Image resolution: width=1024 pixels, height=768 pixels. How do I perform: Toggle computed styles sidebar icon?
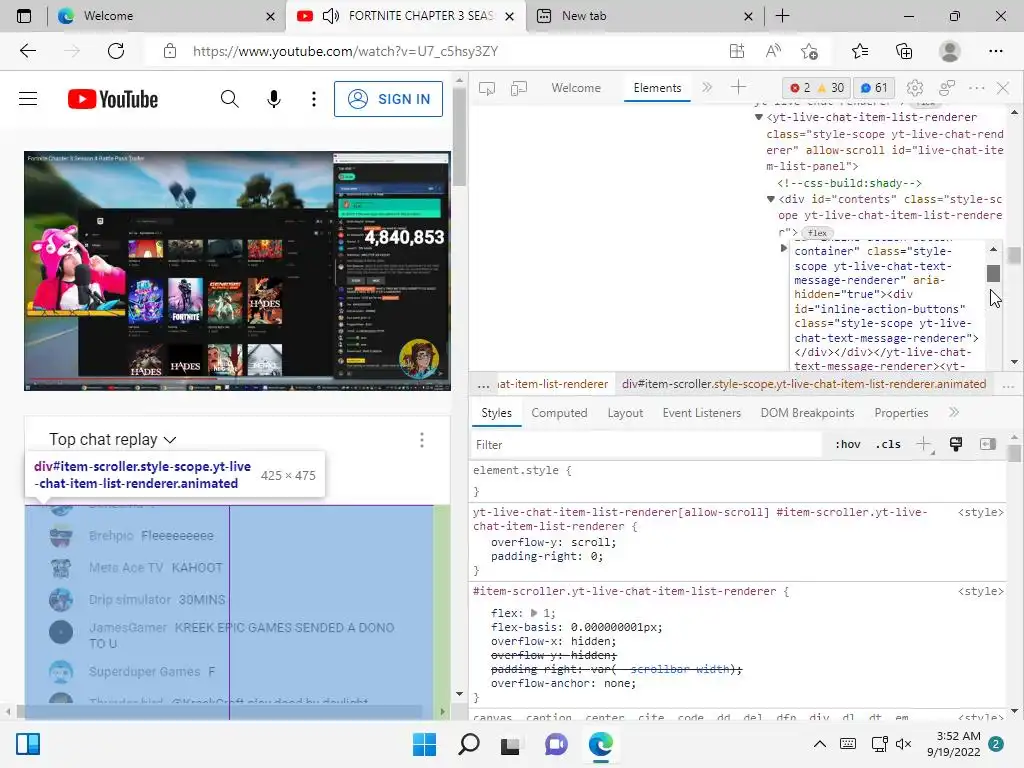987,445
